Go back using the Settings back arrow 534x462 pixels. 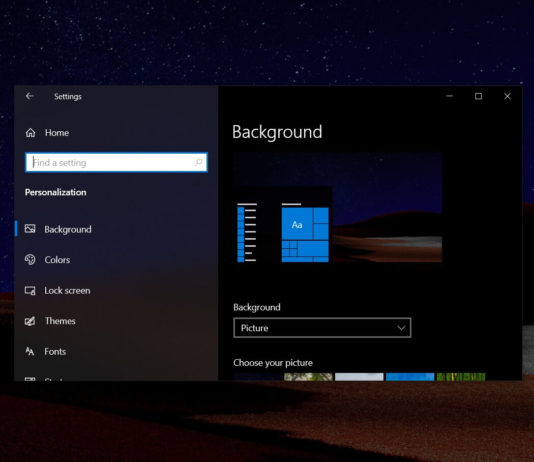30,96
